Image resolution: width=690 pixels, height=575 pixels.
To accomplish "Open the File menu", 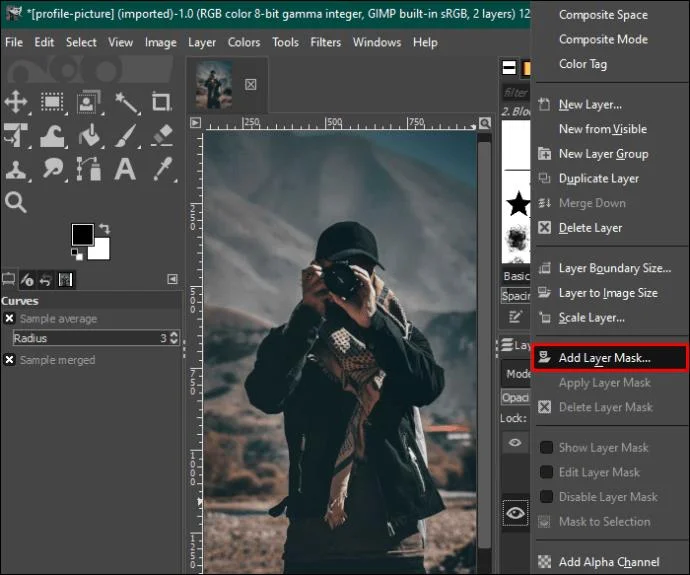I will tap(14, 42).
